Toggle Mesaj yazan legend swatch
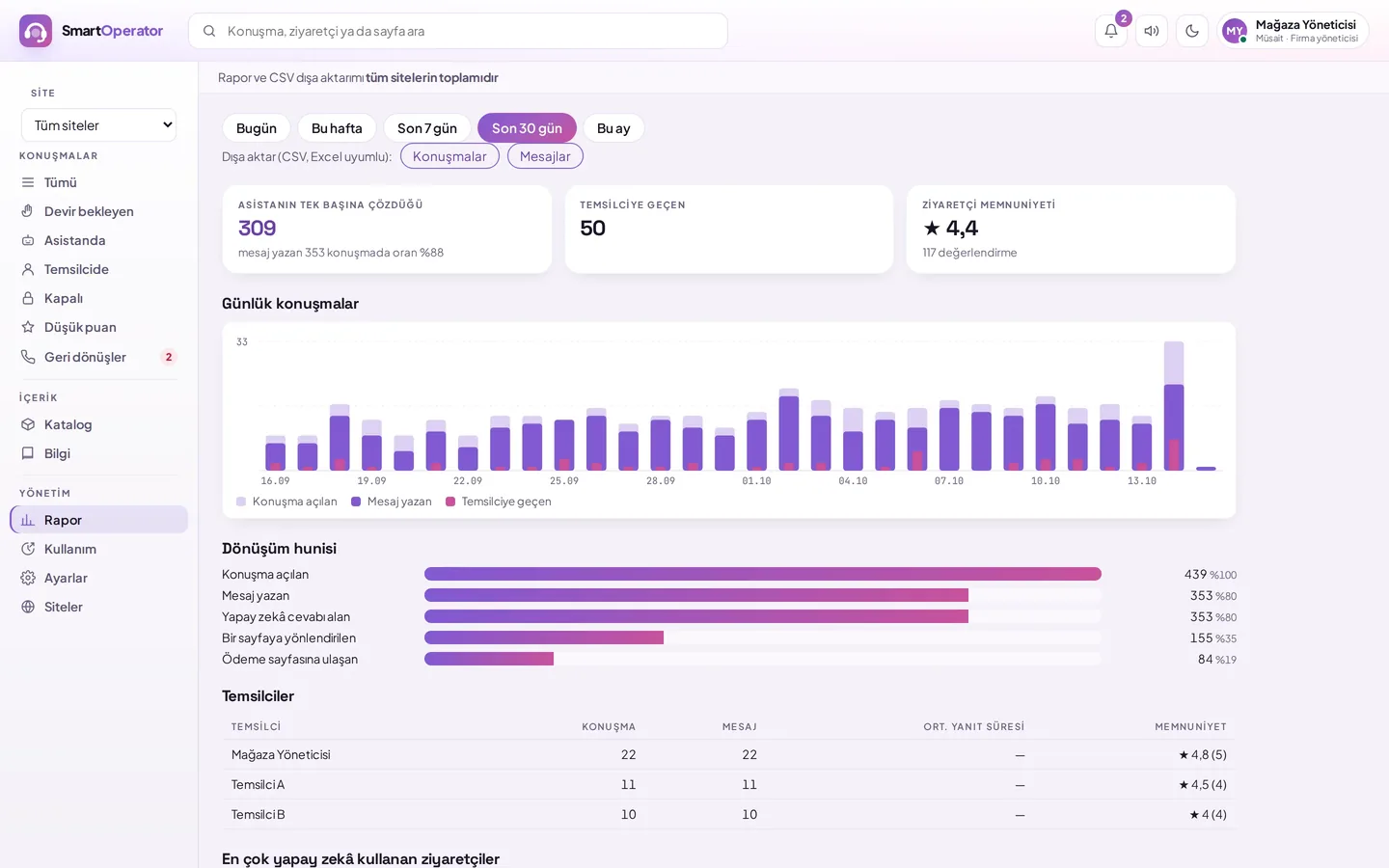Screen dimensions: 1389x868 (356, 502)
